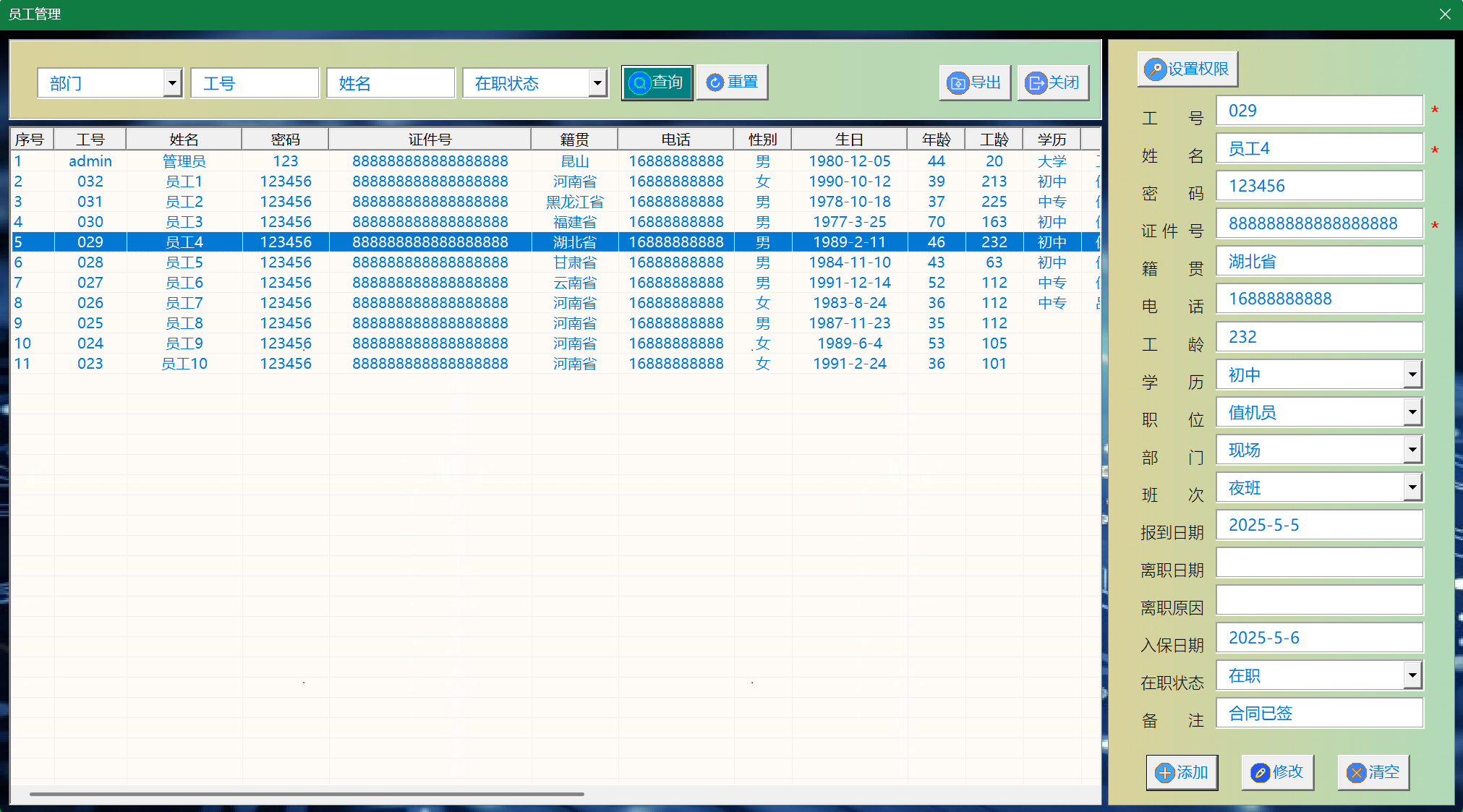Focus the 工号 field containing 029
This screenshot has width=1463, height=812.
[1319, 111]
